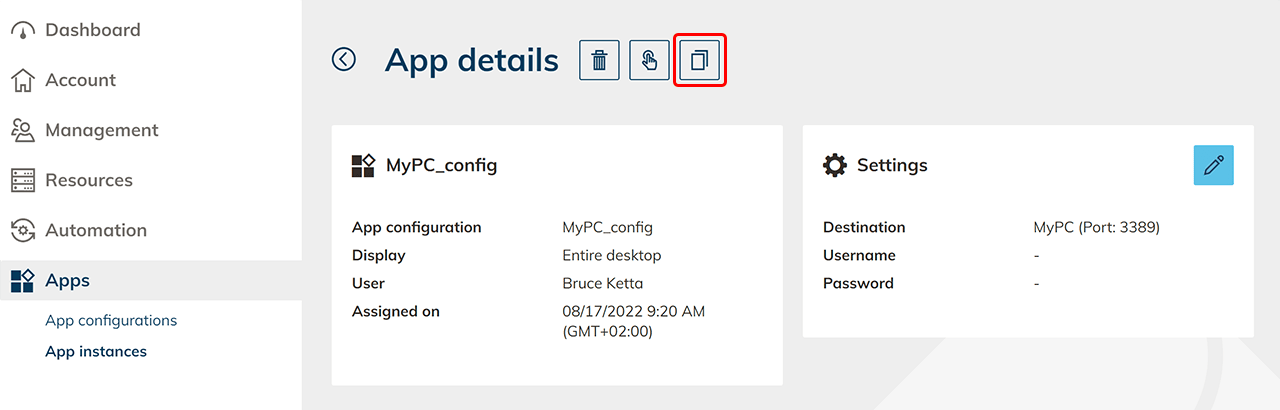Open the Dashboard menu item

coord(93,30)
